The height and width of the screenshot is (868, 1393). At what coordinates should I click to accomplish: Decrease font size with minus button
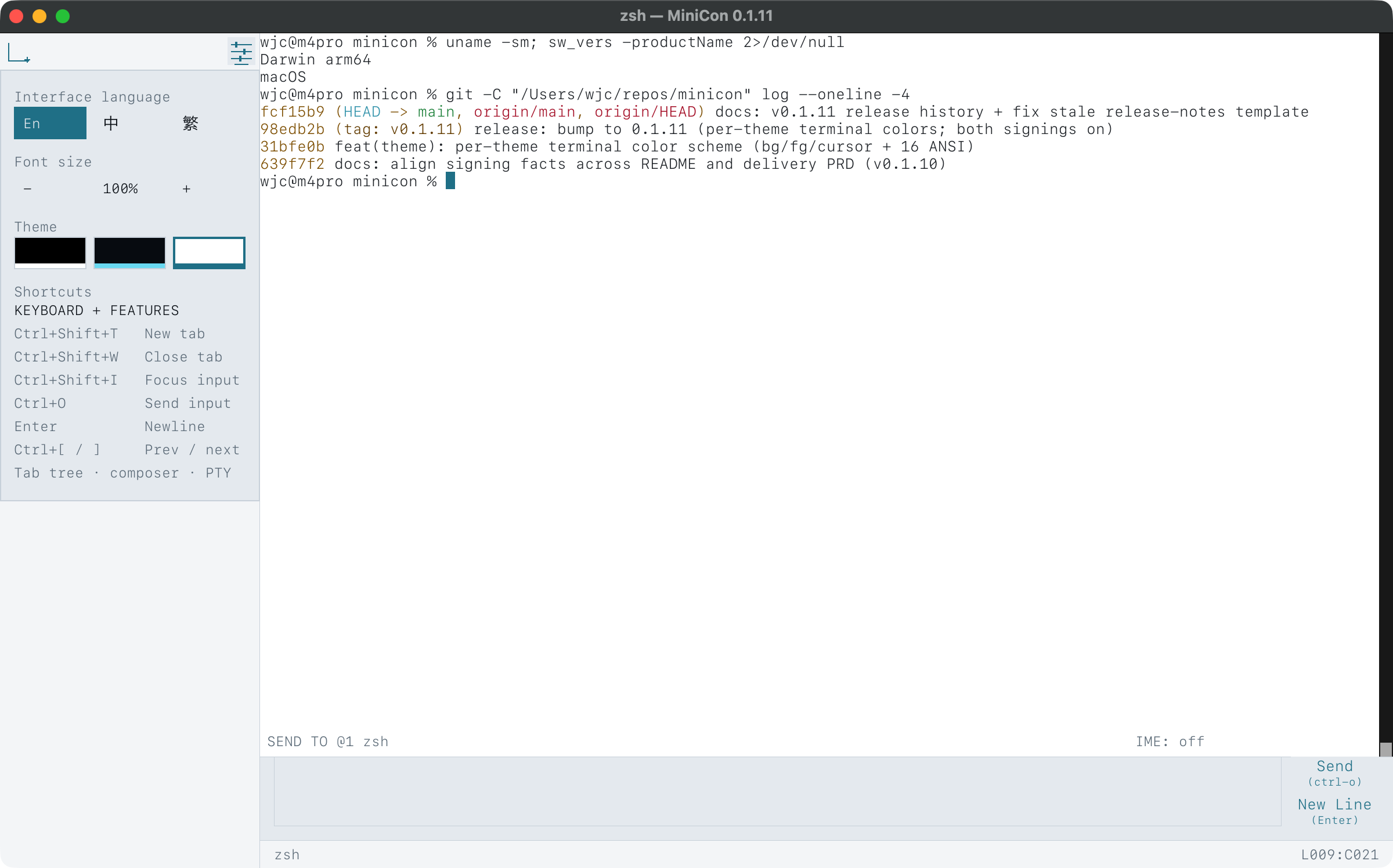click(x=28, y=189)
